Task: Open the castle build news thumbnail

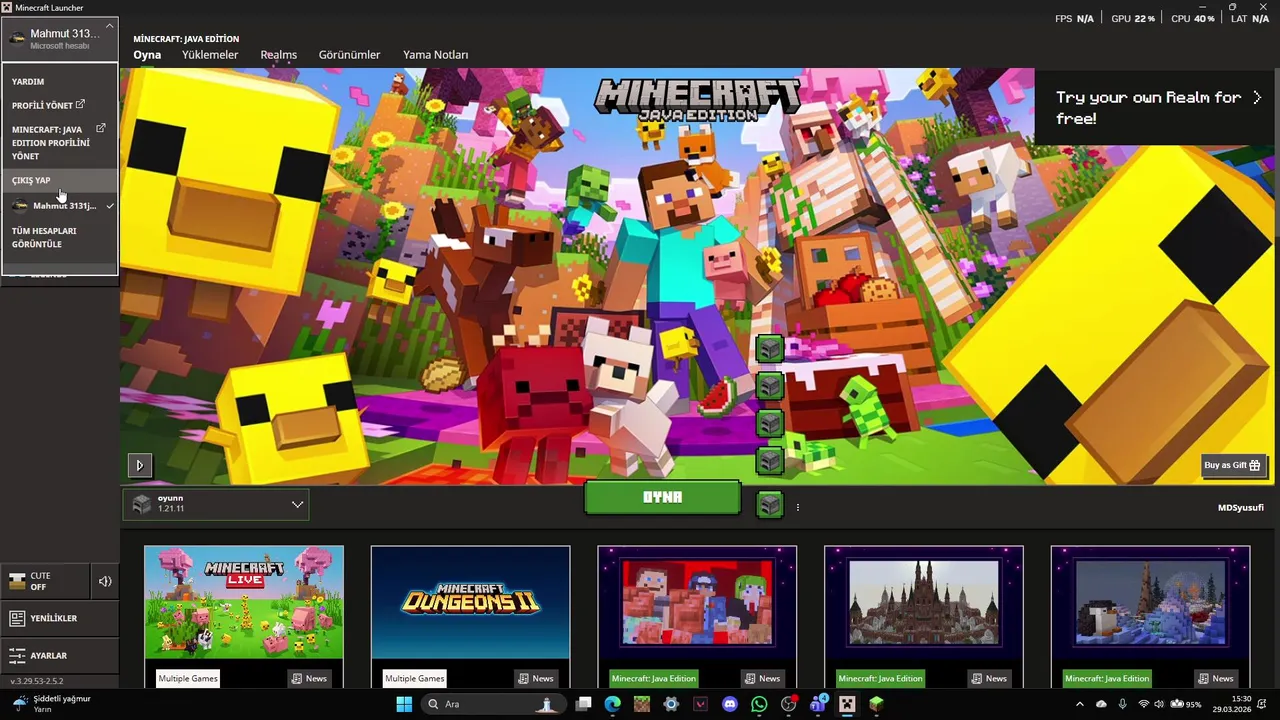Action: pyautogui.click(x=924, y=602)
